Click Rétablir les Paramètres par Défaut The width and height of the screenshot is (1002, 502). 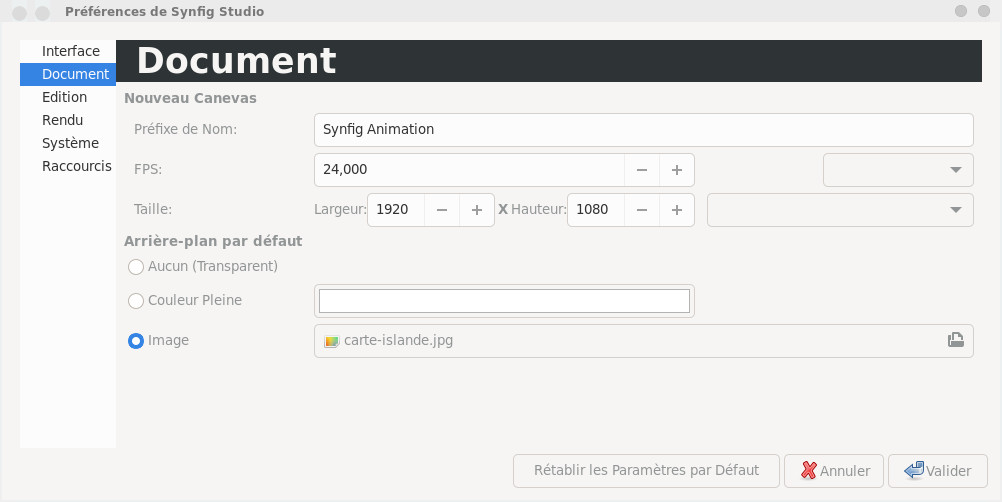click(645, 470)
